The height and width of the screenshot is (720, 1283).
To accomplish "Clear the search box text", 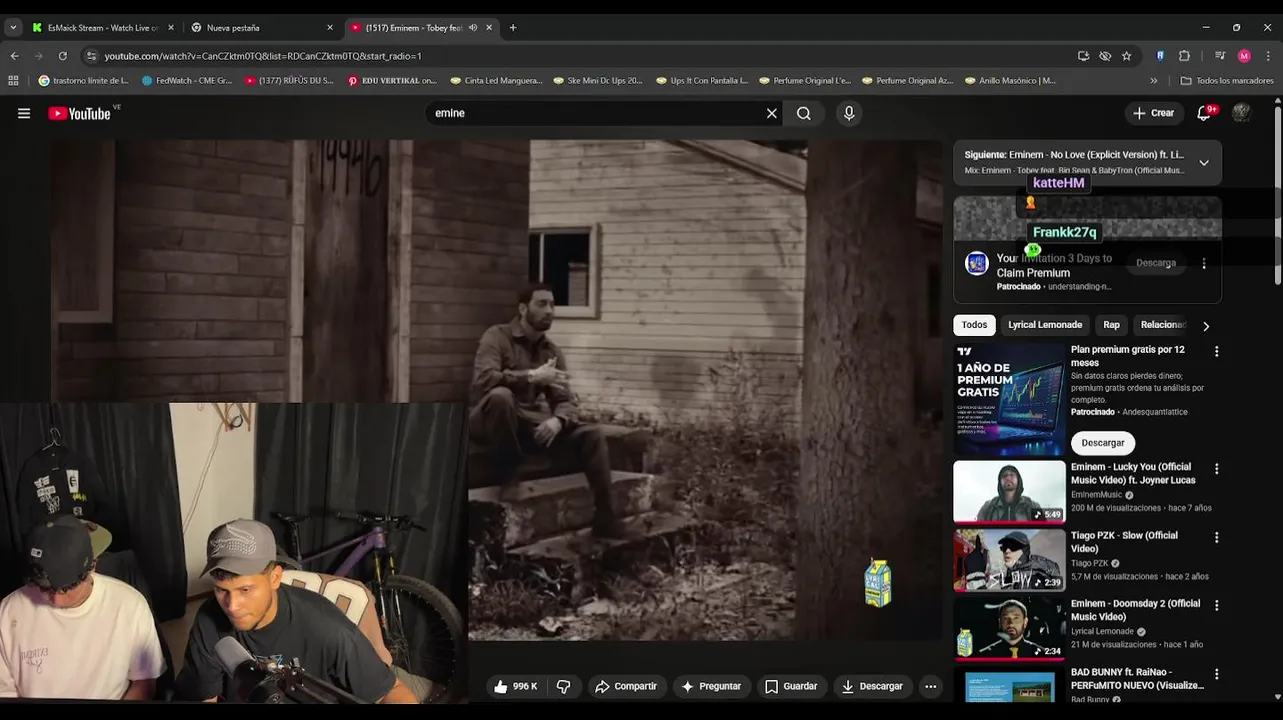I will click(x=771, y=113).
